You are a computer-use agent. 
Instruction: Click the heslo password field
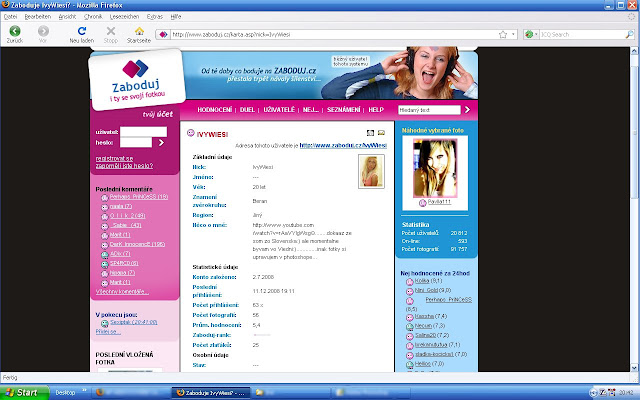click(x=136, y=142)
